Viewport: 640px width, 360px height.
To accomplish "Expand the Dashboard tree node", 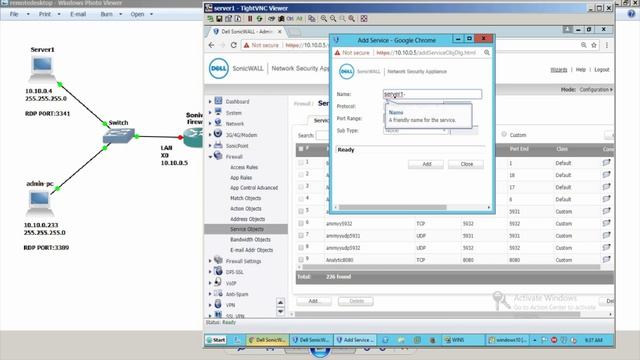I will coord(210,102).
